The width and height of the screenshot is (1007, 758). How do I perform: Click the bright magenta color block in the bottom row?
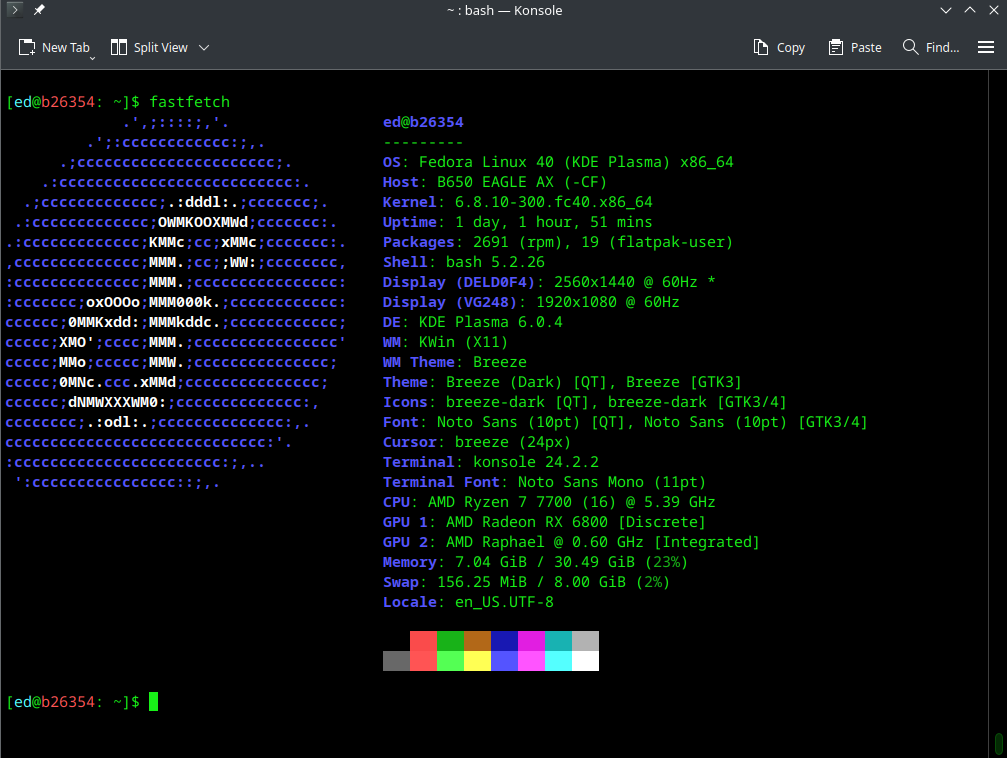pyautogui.click(x=531, y=661)
